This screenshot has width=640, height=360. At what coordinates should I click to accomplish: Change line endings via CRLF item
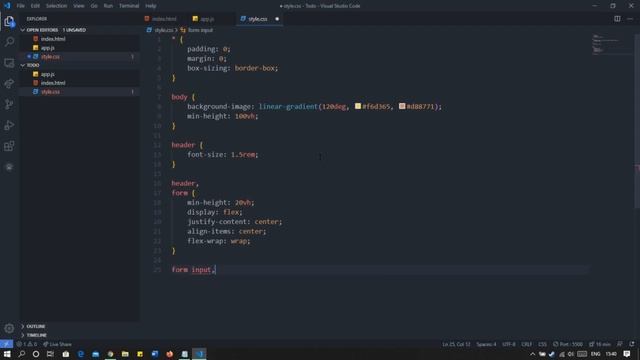tap(527, 344)
